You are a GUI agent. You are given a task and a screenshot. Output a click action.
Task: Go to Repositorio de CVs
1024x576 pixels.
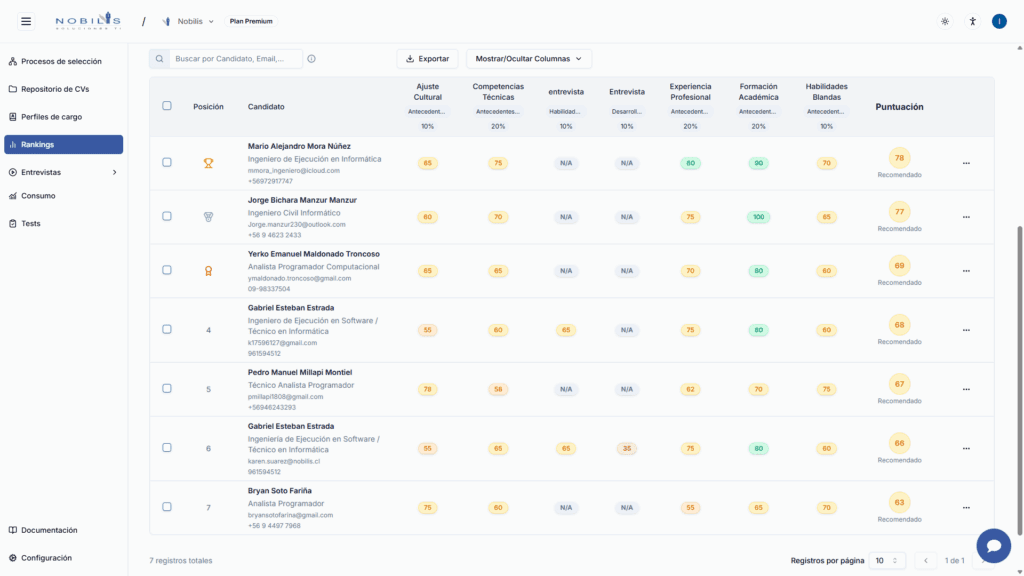(55, 89)
